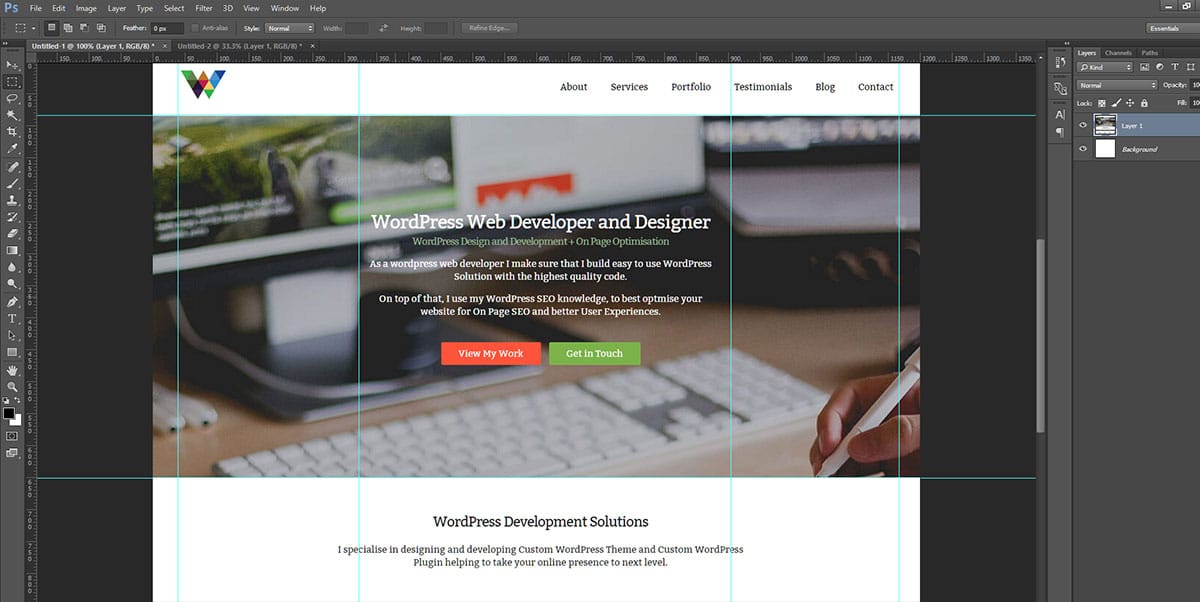Image resolution: width=1200 pixels, height=602 pixels.
Task: Open the Filter menu
Action: (204, 8)
